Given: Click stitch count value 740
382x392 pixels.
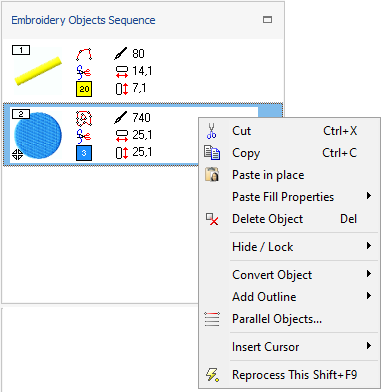Looking at the screenshot, I should click(142, 118).
